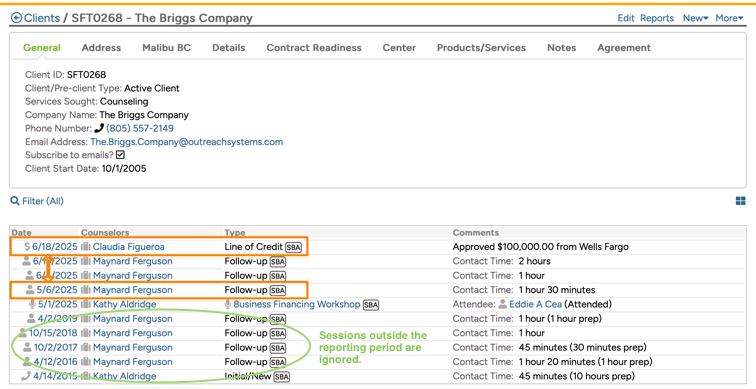This screenshot has height=389, width=756.
Task: Open the Agreement tab
Action: click(x=624, y=48)
